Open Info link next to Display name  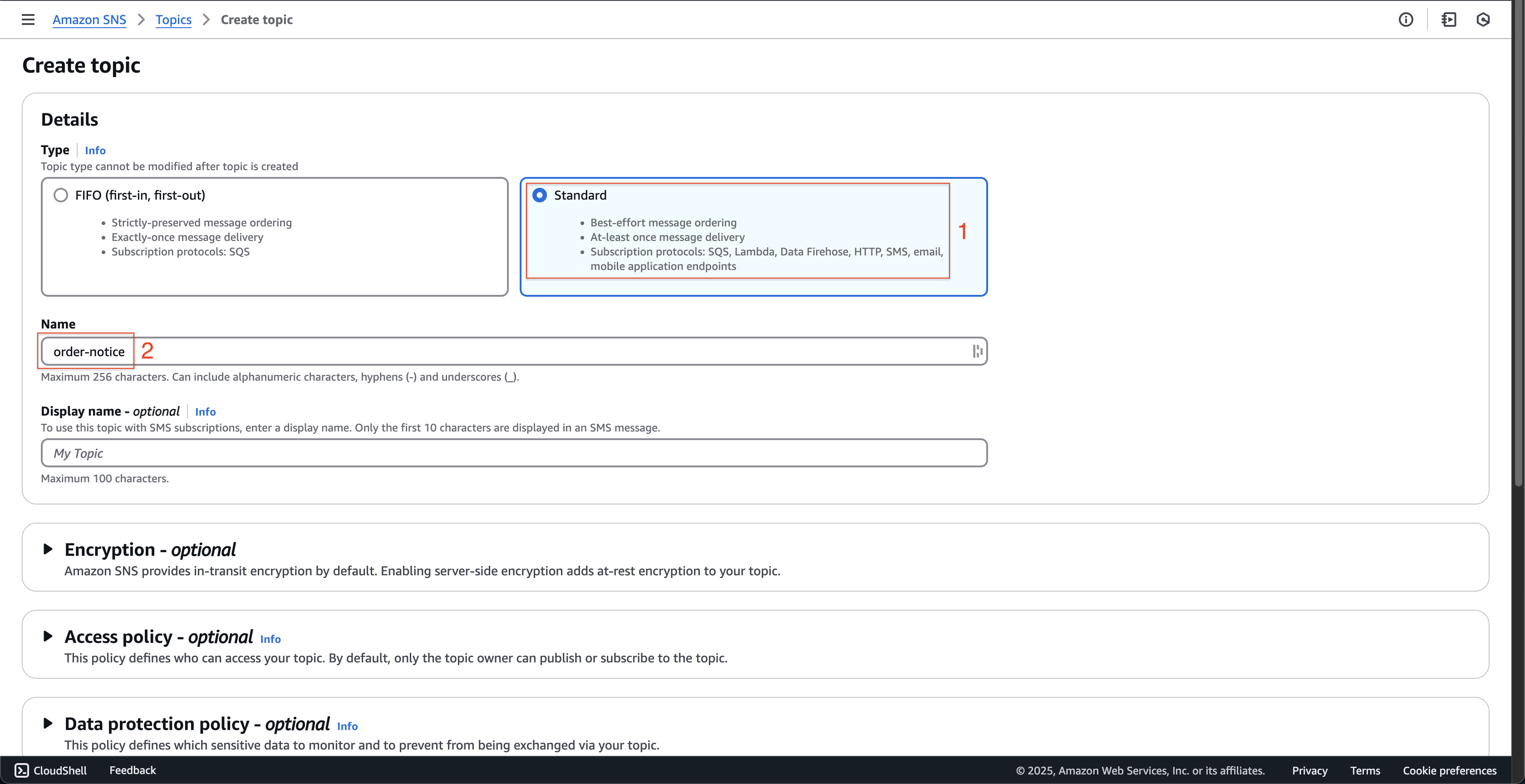206,411
